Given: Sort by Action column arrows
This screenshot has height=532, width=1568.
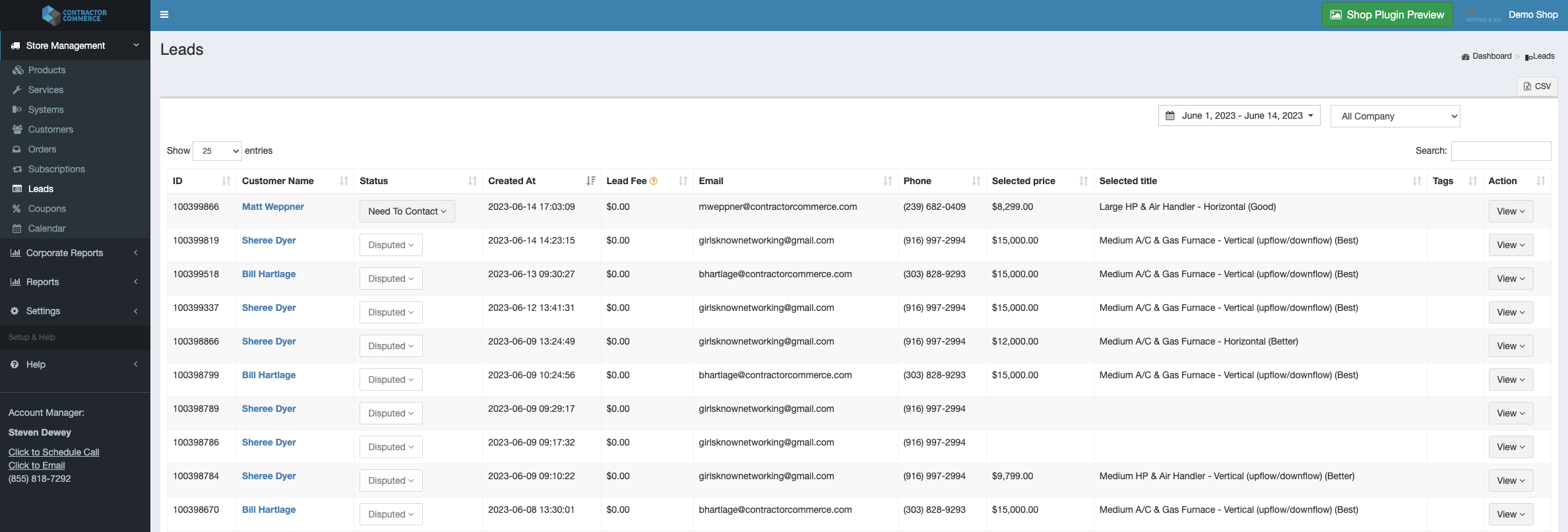Looking at the screenshot, I should point(1541,181).
